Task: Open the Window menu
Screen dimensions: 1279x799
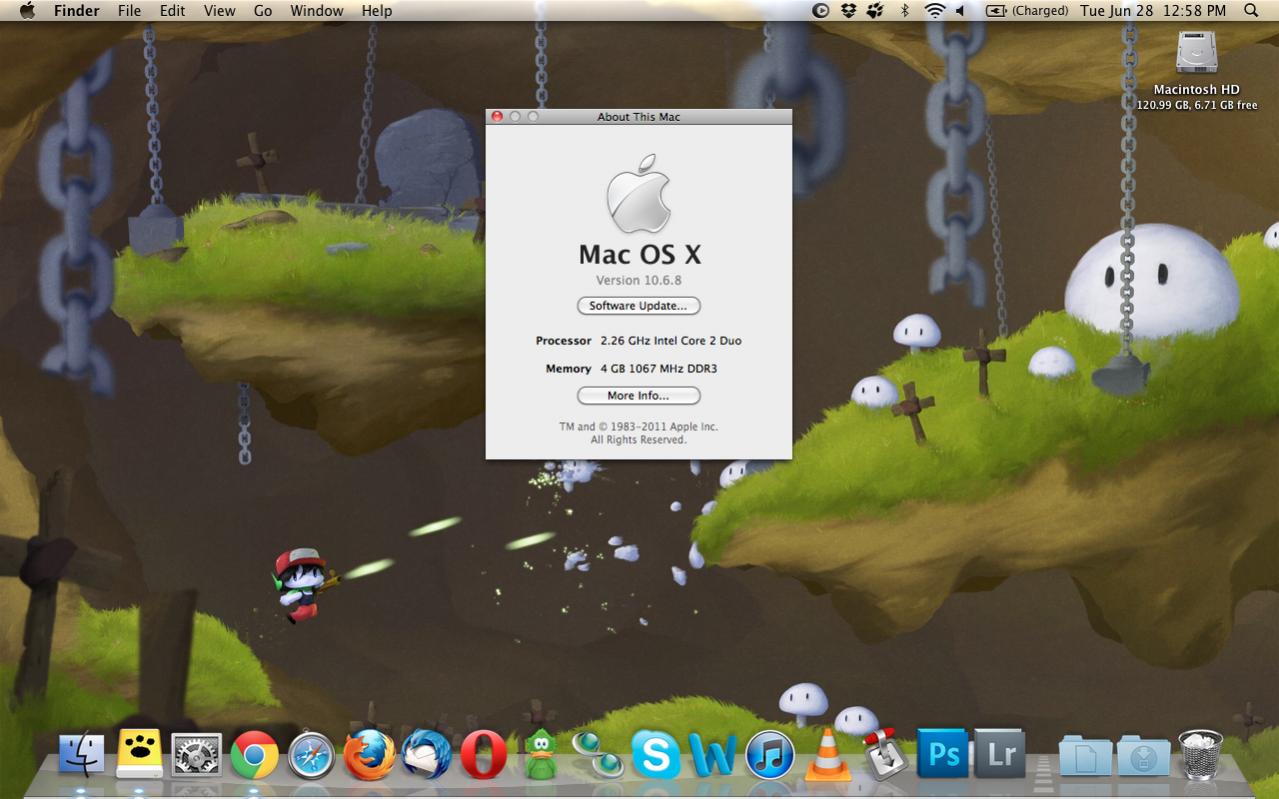Action: click(317, 10)
